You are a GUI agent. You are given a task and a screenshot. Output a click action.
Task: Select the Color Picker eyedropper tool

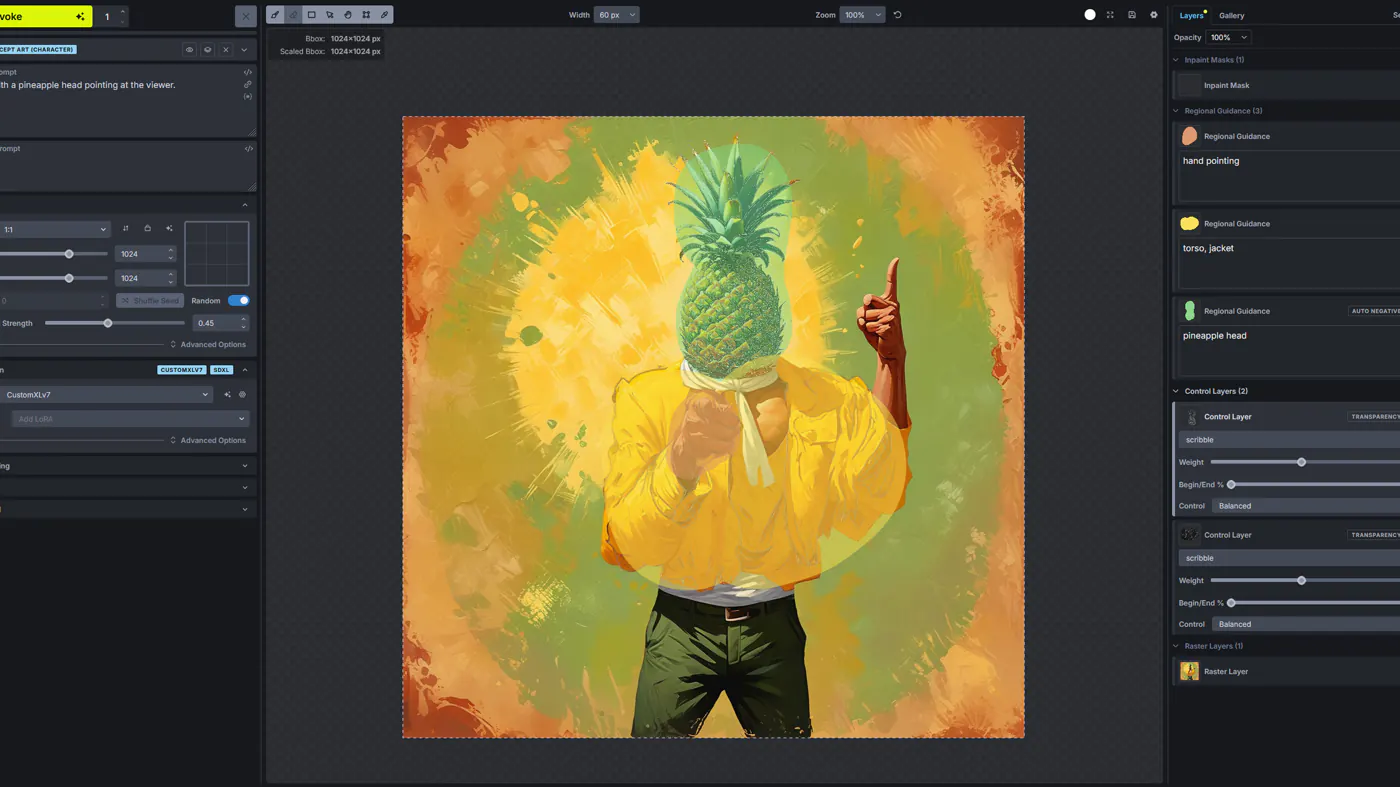coord(384,15)
